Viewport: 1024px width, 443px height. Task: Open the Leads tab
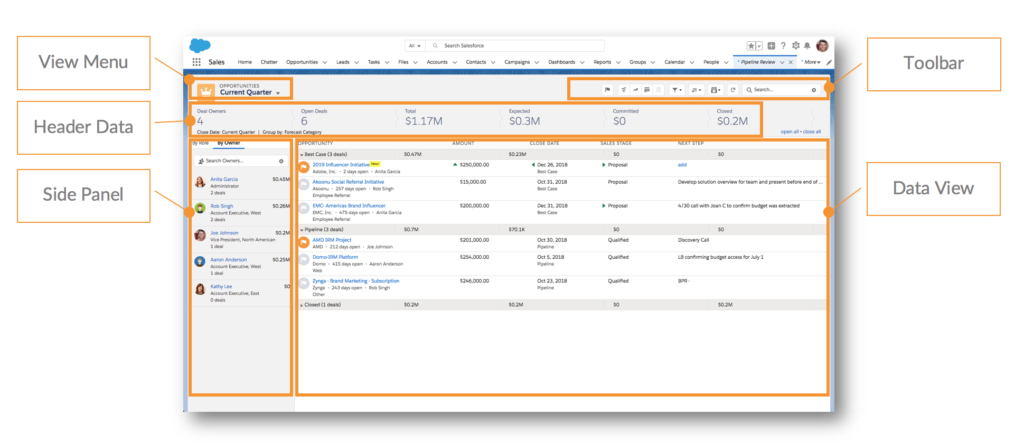343,62
